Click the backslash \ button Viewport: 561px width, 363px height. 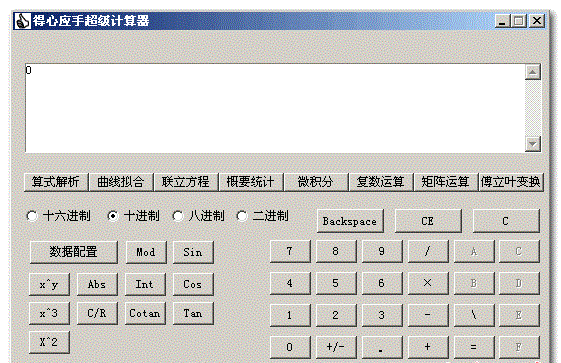474,315
